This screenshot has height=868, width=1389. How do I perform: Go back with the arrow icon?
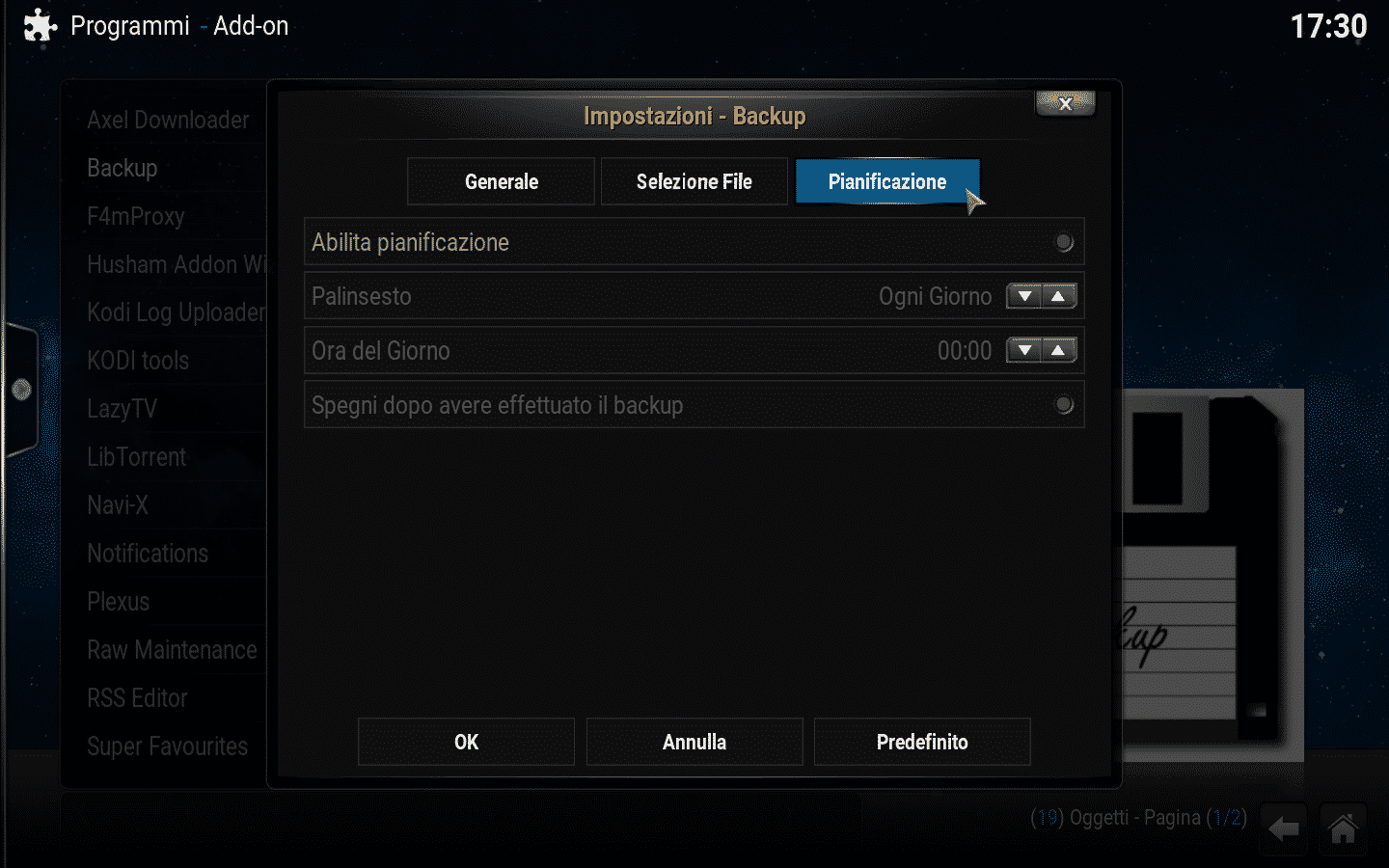click(x=1284, y=828)
